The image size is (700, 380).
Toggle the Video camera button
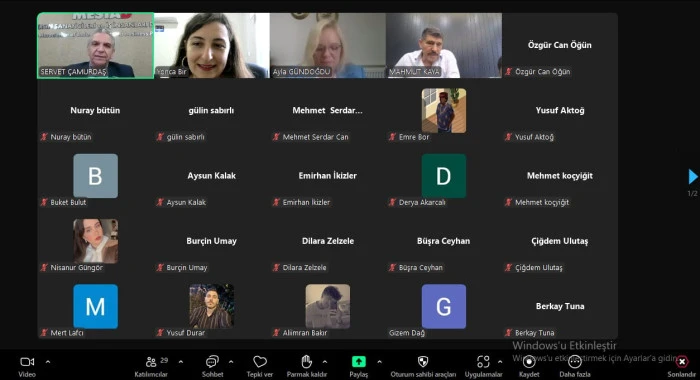(x=27, y=366)
